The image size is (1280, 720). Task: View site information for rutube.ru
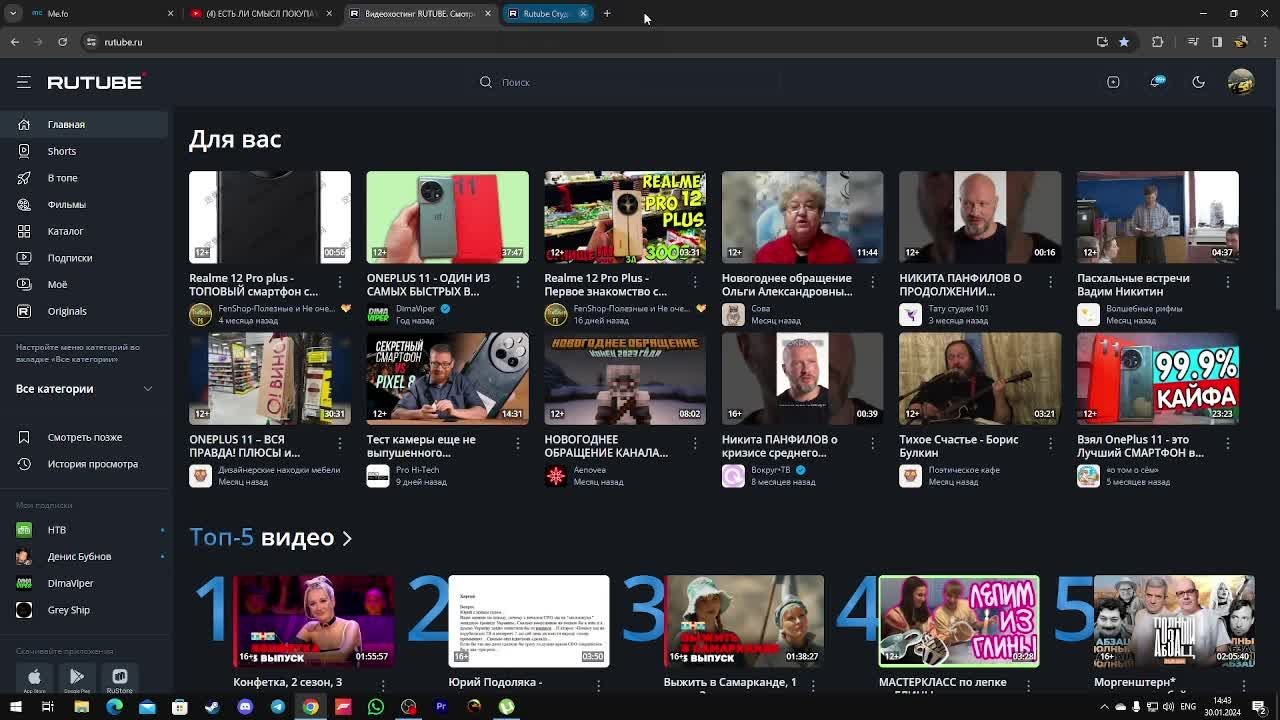(x=91, y=42)
